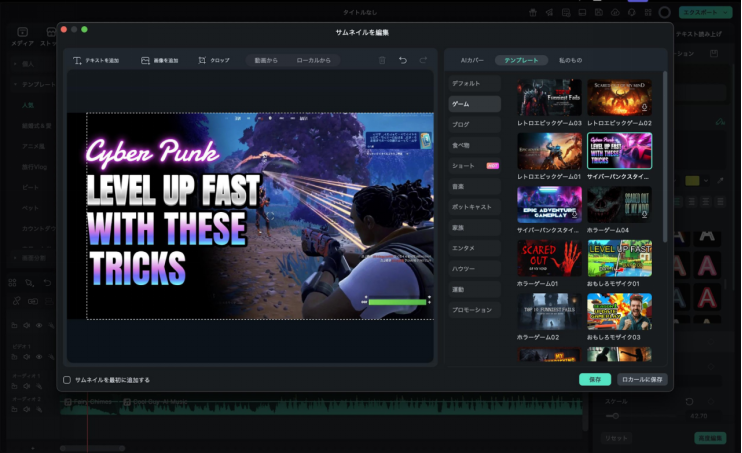This screenshot has width=742, height=453.
Task: Click the undo arrow icon
Action: [x=403, y=60]
